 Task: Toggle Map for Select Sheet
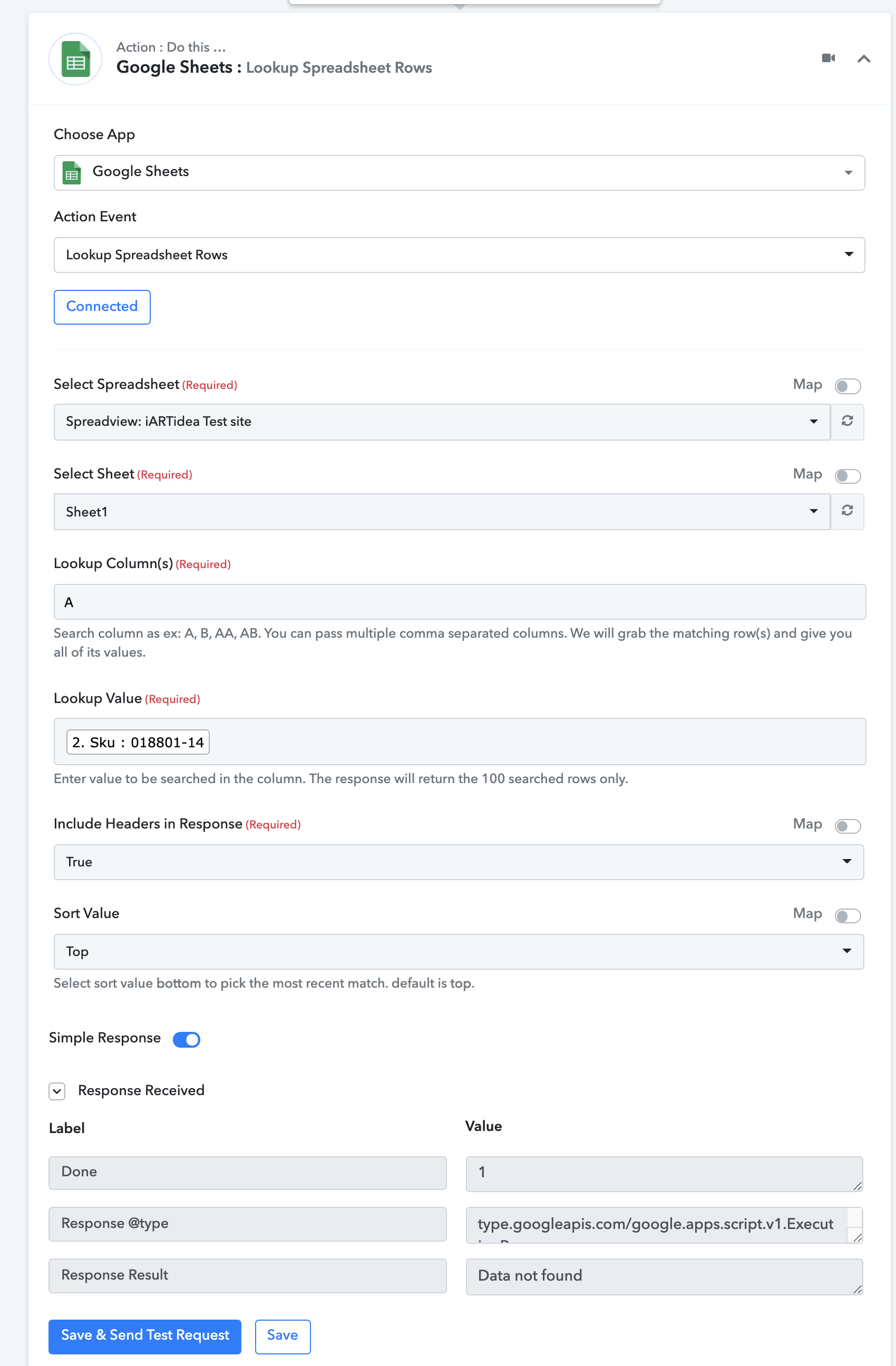pyautogui.click(x=847, y=475)
